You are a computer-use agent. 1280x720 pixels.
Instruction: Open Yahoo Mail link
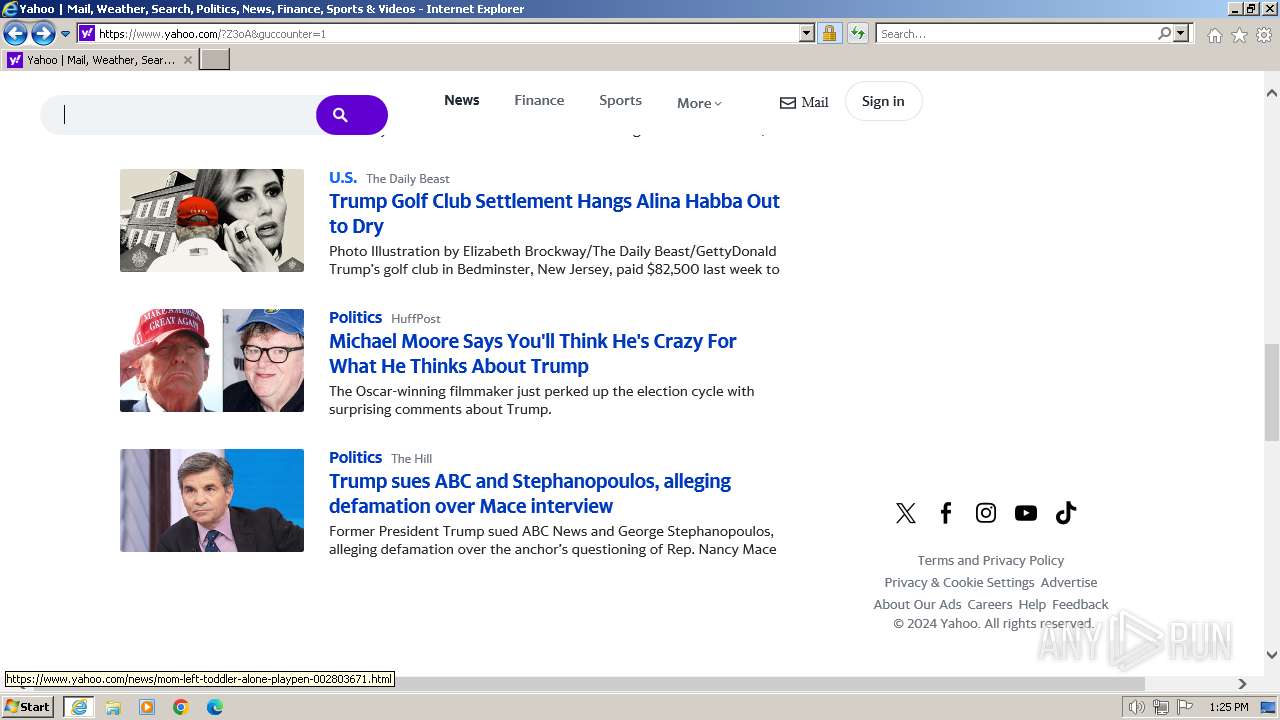(804, 102)
